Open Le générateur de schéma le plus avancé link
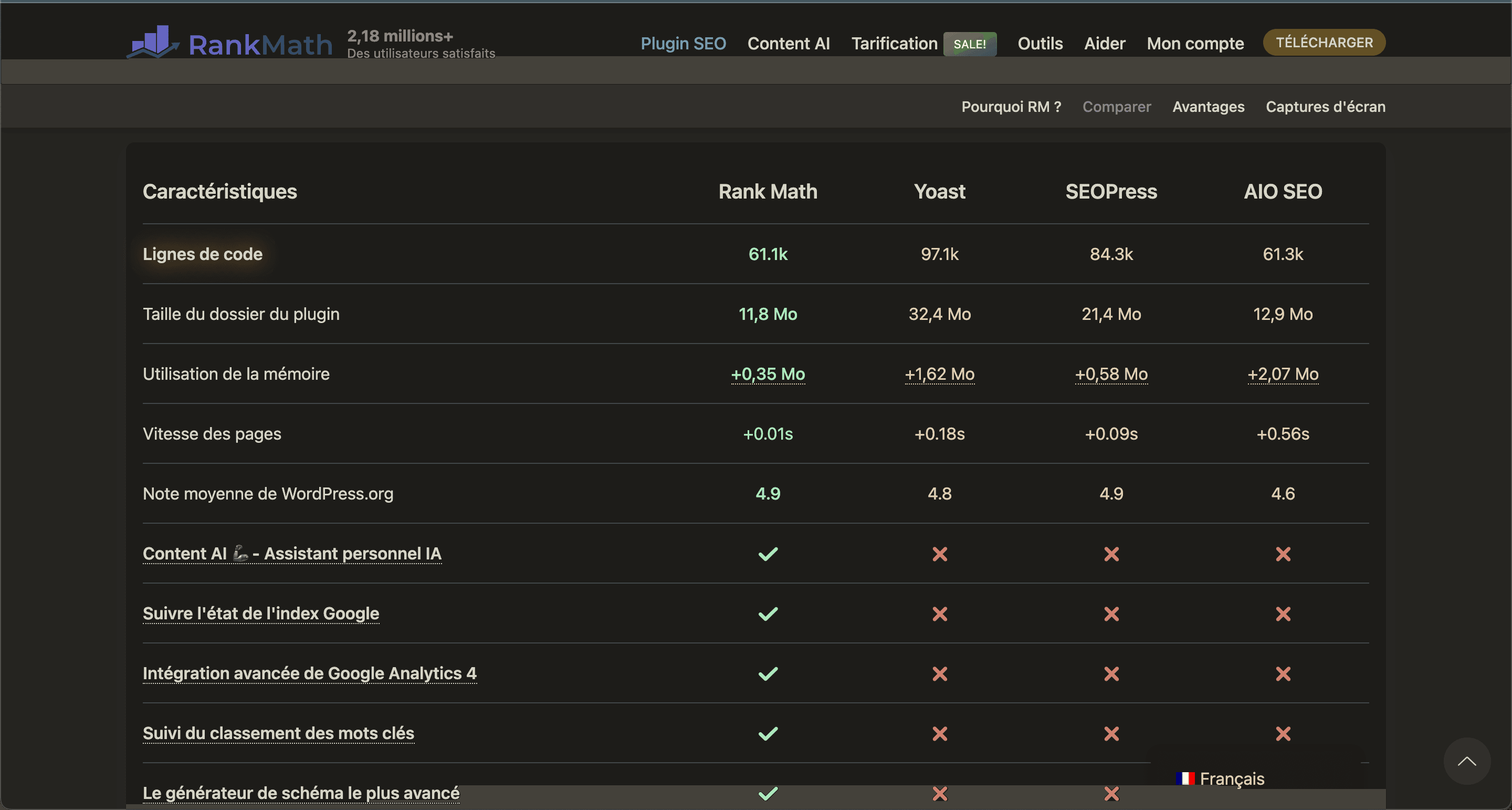 pyautogui.click(x=301, y=793)
